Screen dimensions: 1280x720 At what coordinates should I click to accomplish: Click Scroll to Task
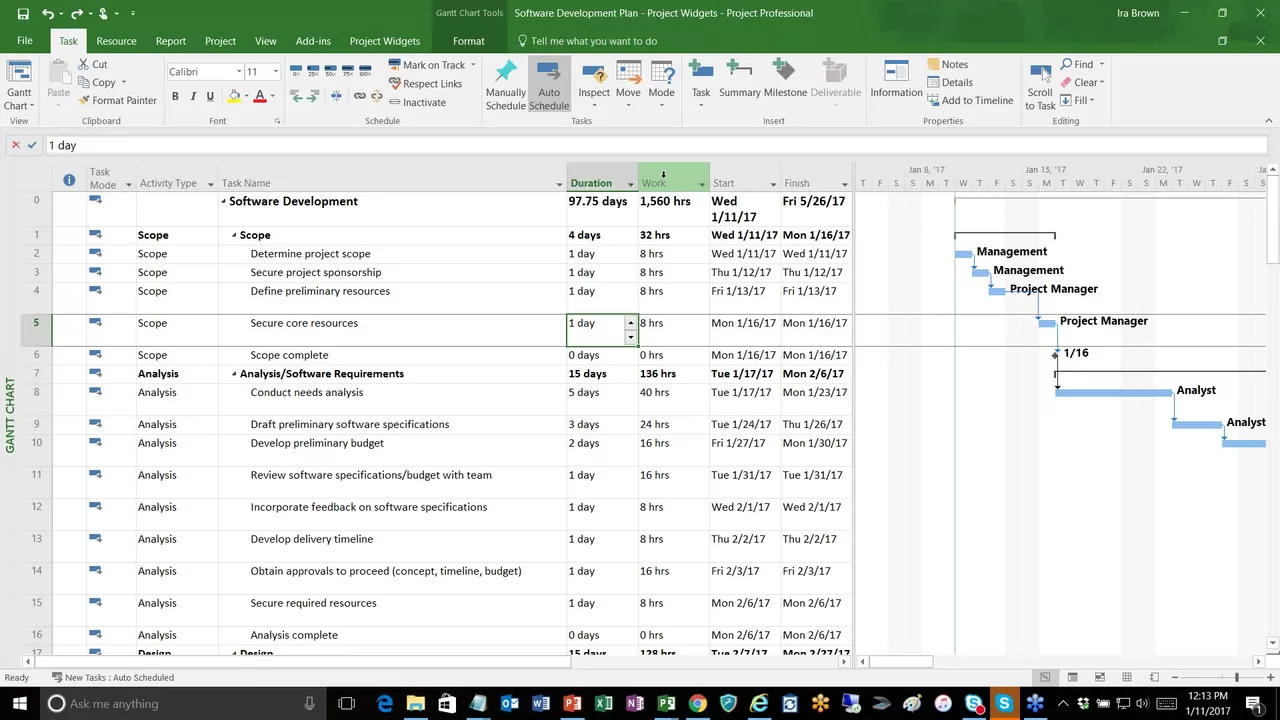1040,86
